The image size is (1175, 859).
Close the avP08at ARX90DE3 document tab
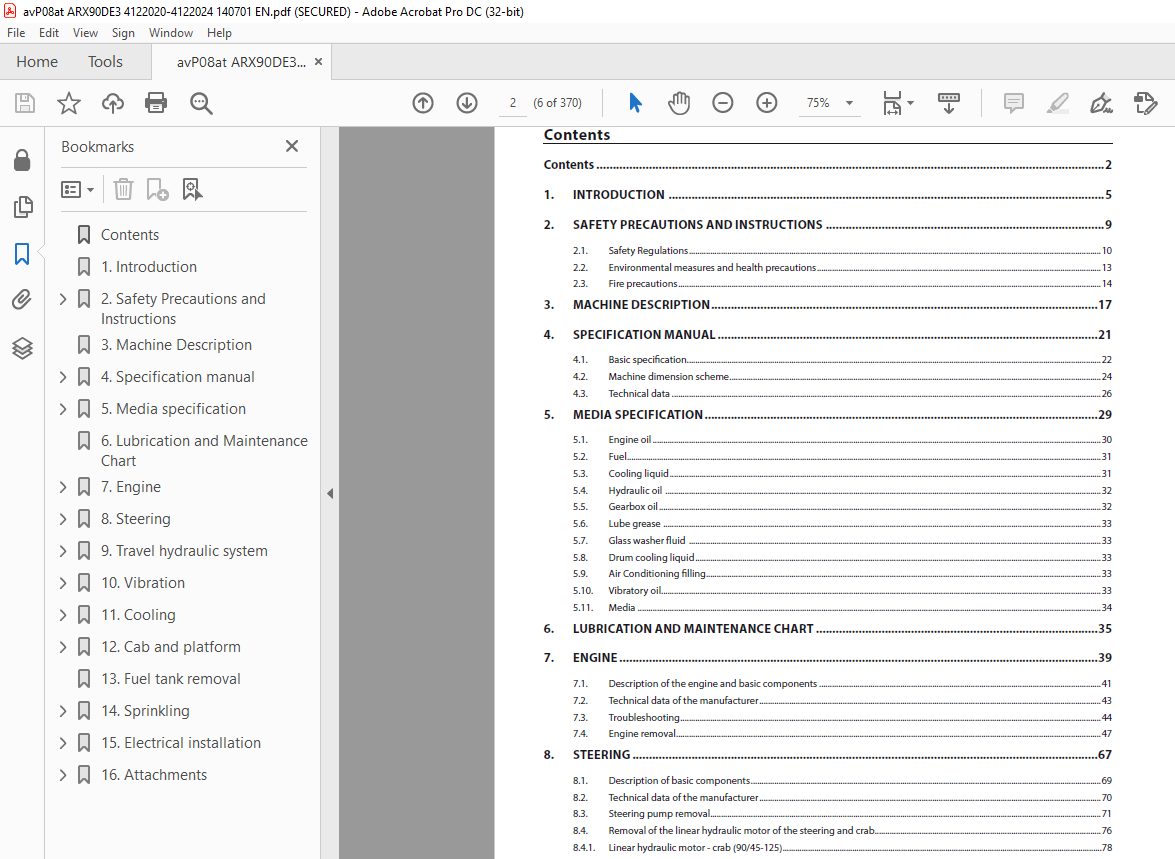pos(318,62)
